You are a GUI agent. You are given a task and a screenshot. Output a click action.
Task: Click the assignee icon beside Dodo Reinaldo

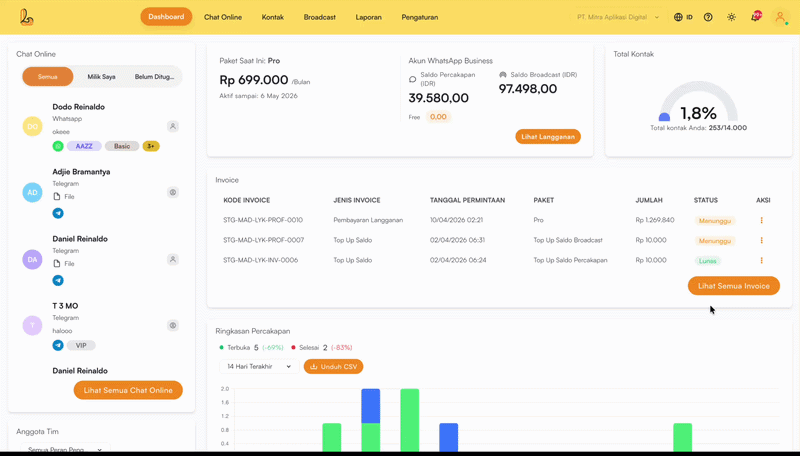coord(173,127)
